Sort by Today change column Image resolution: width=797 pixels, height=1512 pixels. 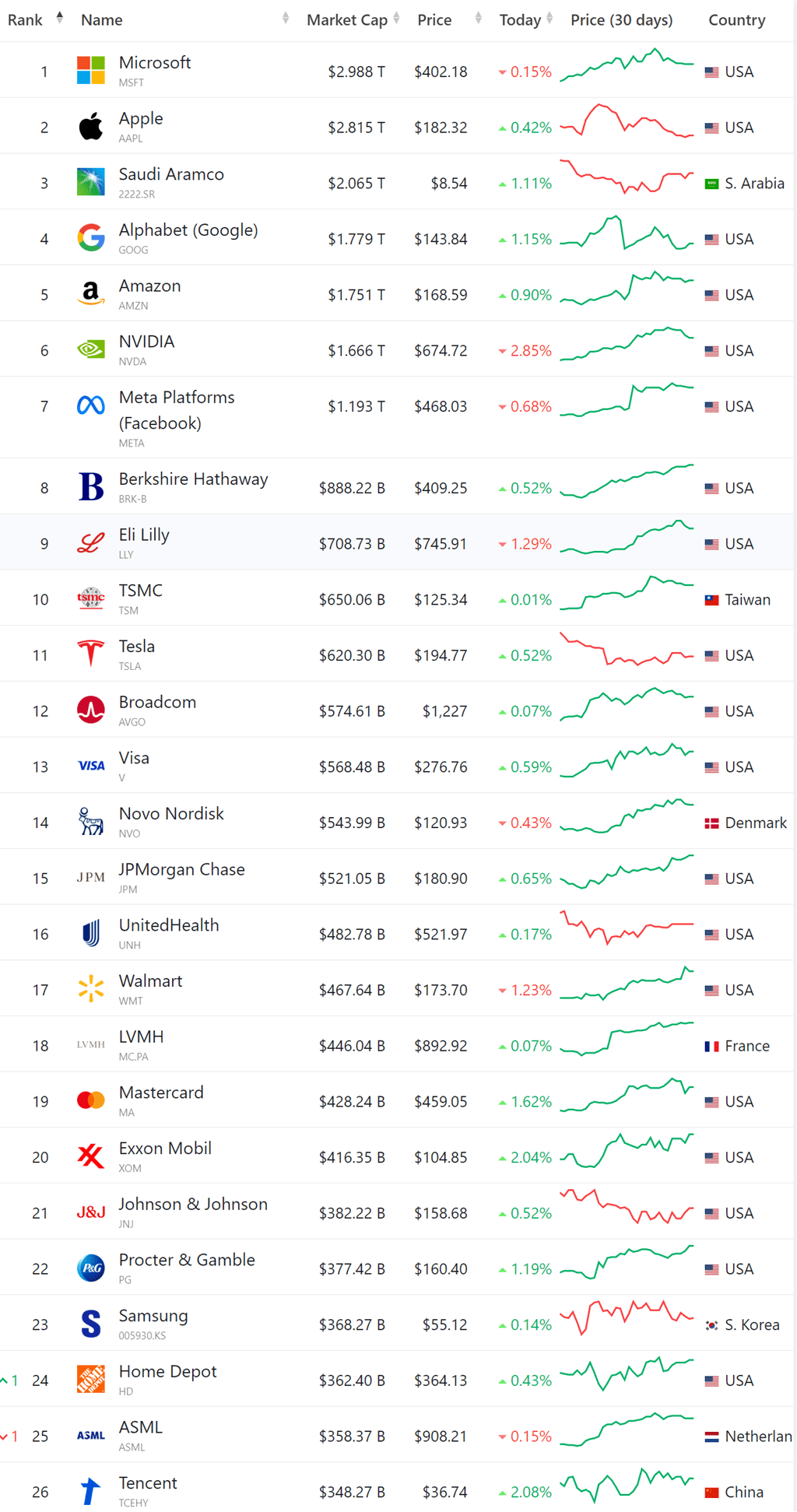pos(520,20)
